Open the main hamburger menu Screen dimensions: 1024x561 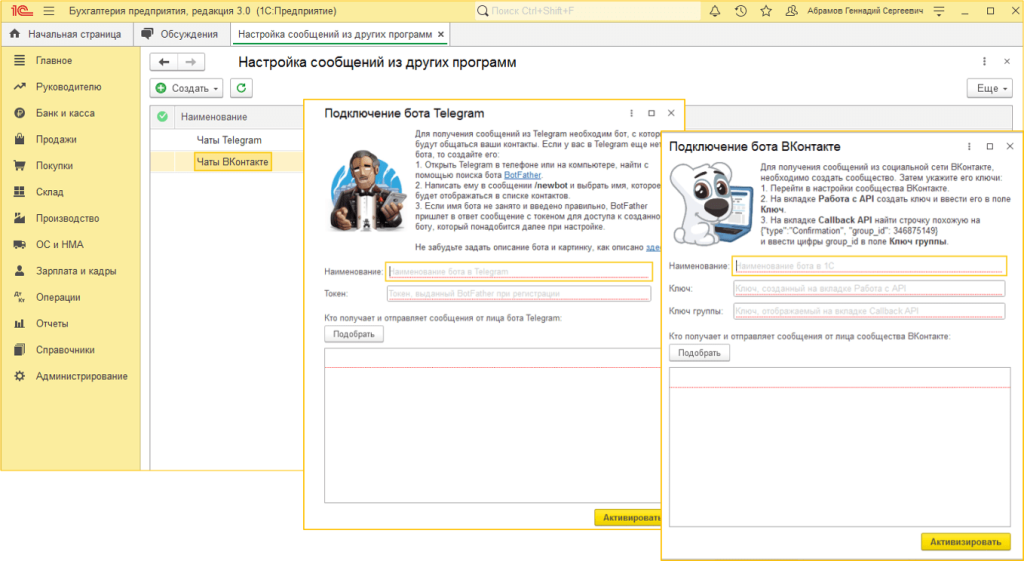(48, 11)
